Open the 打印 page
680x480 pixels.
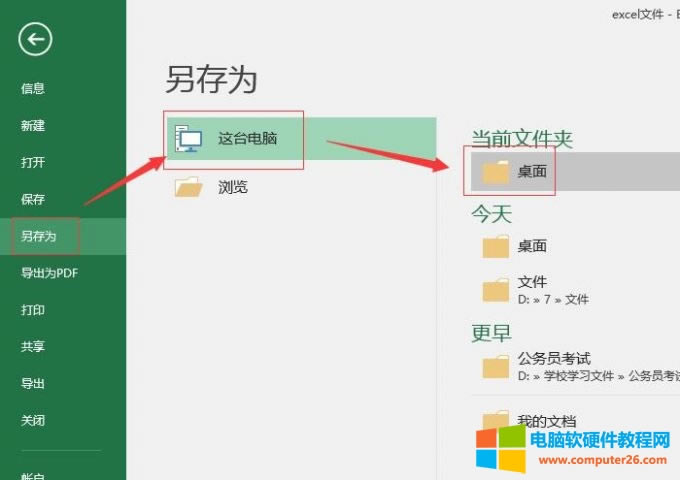tap(33, 310)
